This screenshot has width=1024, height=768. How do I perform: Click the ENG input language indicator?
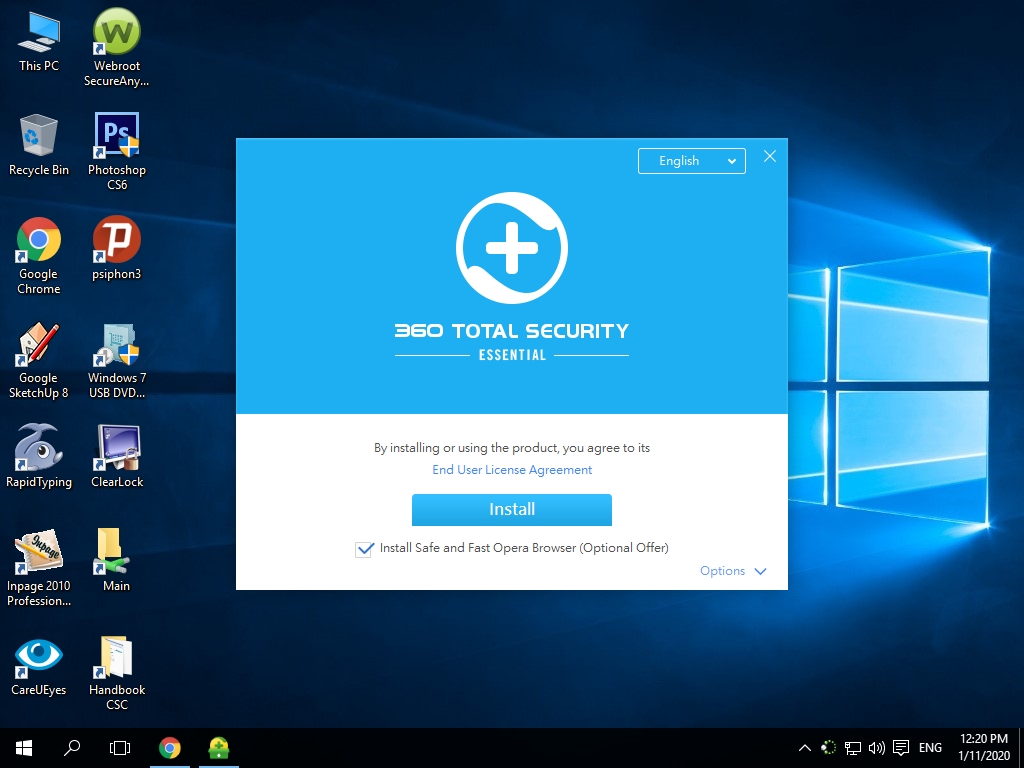point(930,748)
